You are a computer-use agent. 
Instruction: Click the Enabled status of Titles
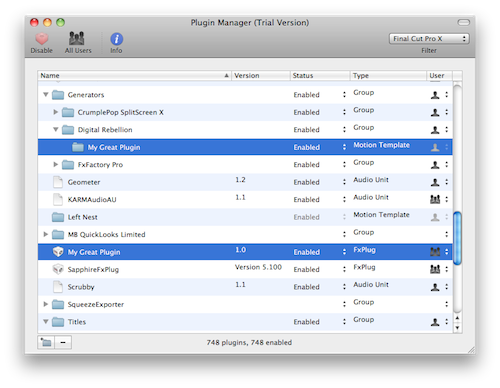coord(306,322)
